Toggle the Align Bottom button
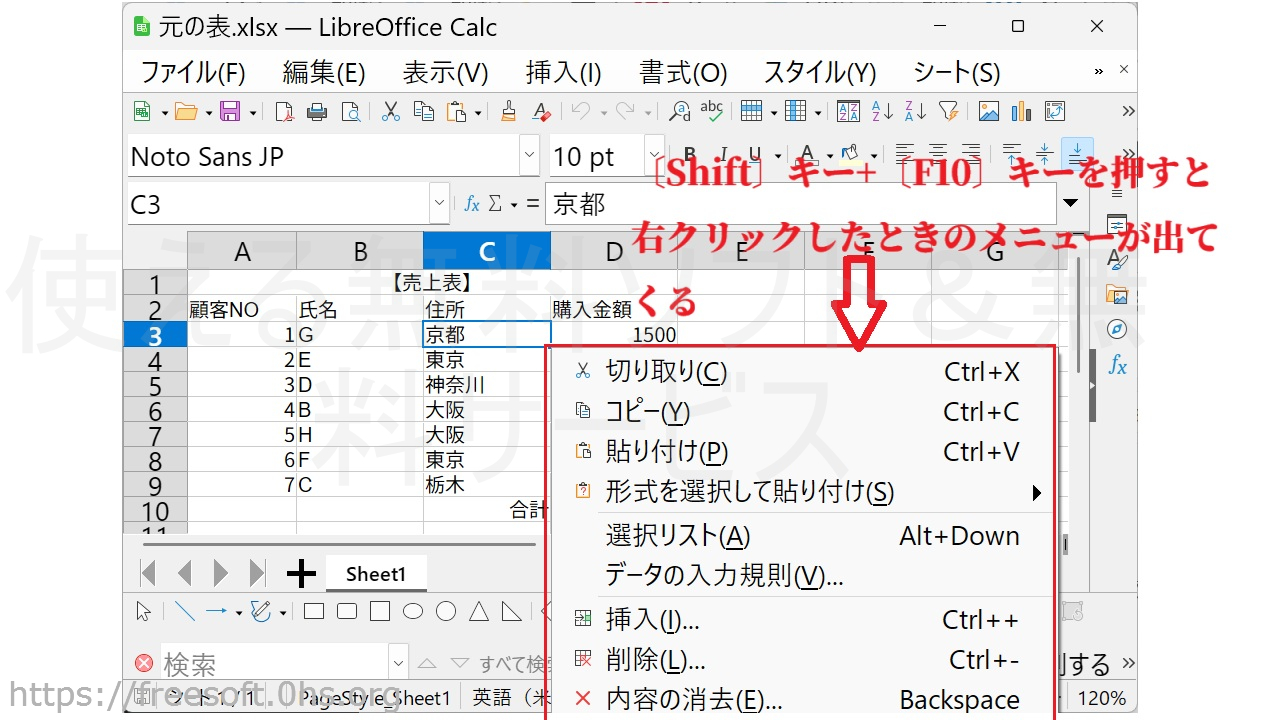The width and height of the screenshot is (1280, 720). 1076,155
